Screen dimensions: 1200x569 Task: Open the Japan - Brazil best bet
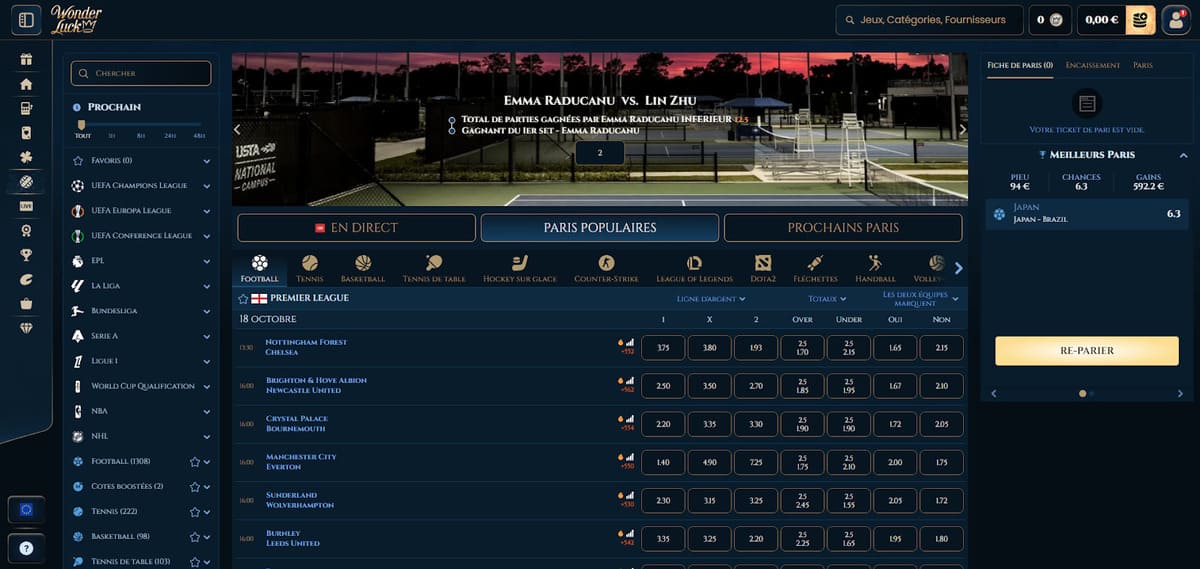coord(1088,214)
